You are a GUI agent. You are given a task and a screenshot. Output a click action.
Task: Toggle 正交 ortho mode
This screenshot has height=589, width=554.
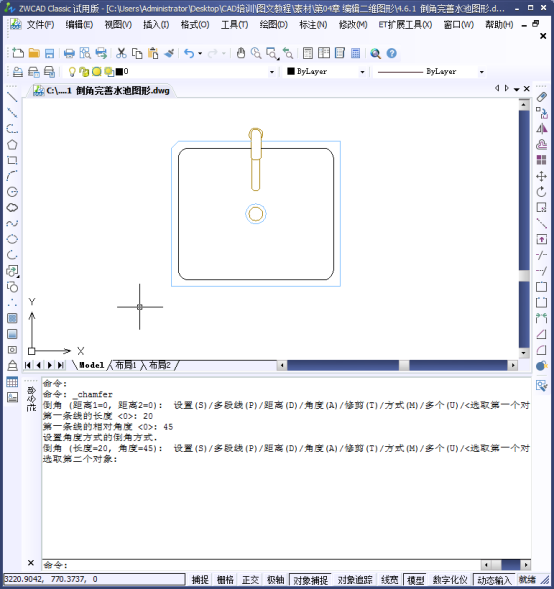click(x=251, y=580)
